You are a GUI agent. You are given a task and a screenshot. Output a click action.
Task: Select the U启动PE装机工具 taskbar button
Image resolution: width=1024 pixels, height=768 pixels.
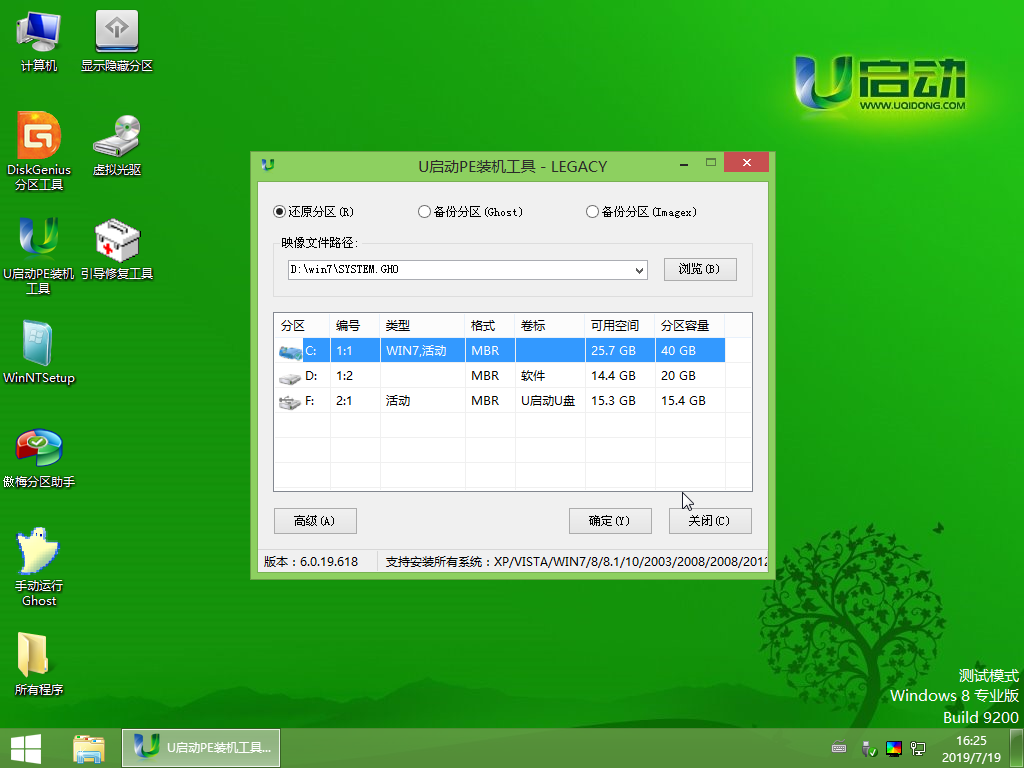[x=201, y=748]
